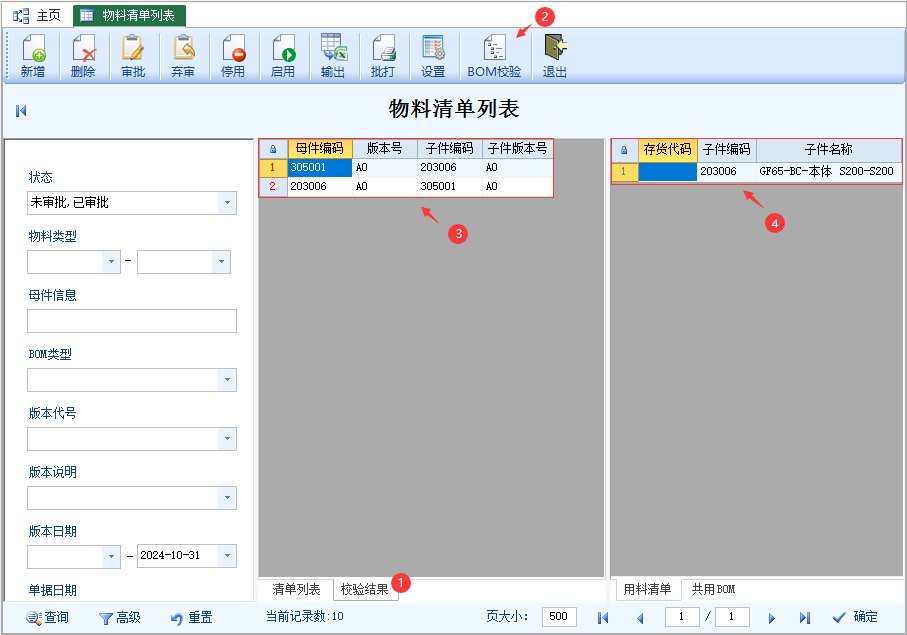Click the lock icon in the left grid header
This screenshot has height=635, width=907.
click(x=273, y=149)
